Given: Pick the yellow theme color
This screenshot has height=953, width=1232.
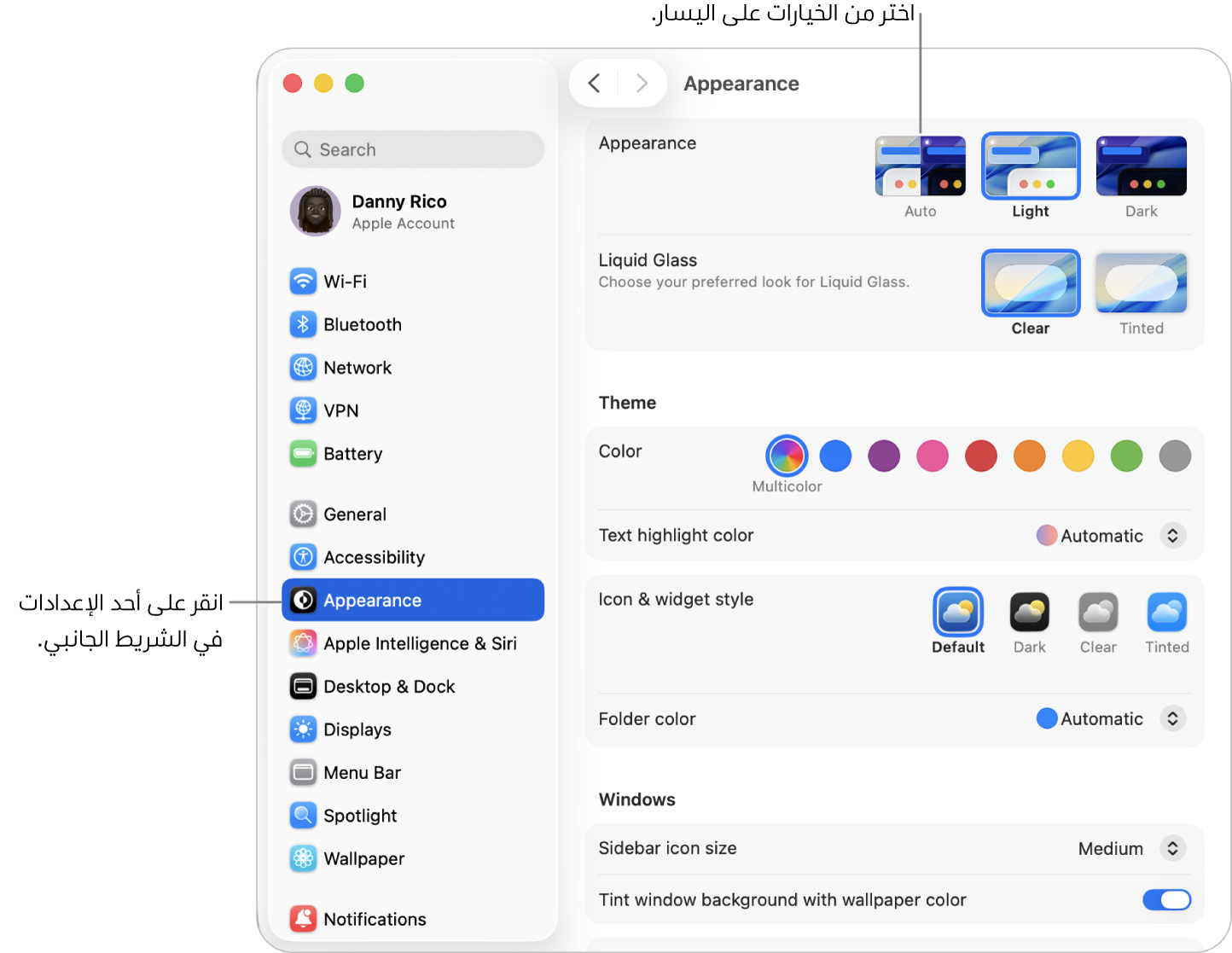Looking at the screenshot, I should [1078, 456].
